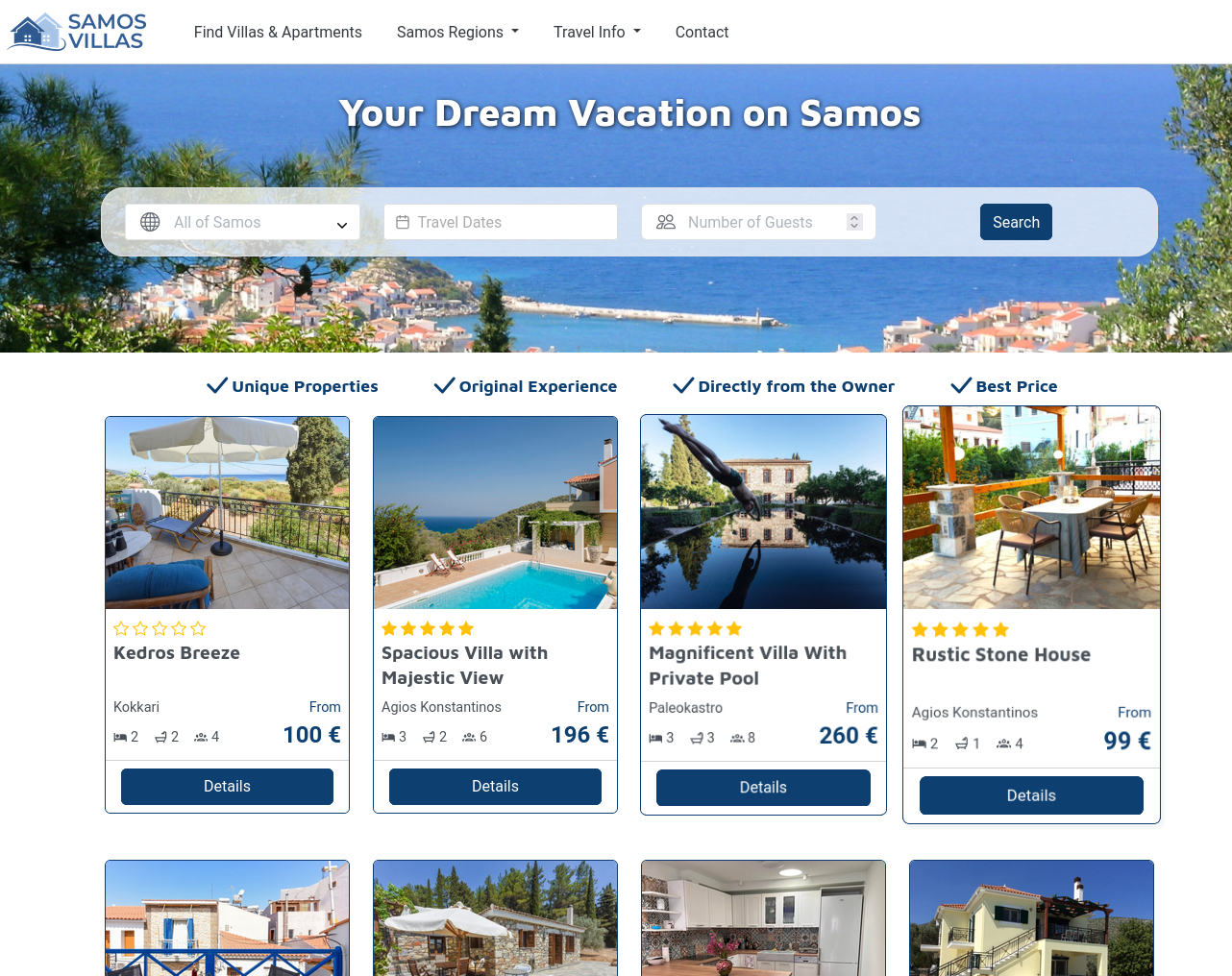Click the bed icon on Kedros Breeze card

click(120, 737)
